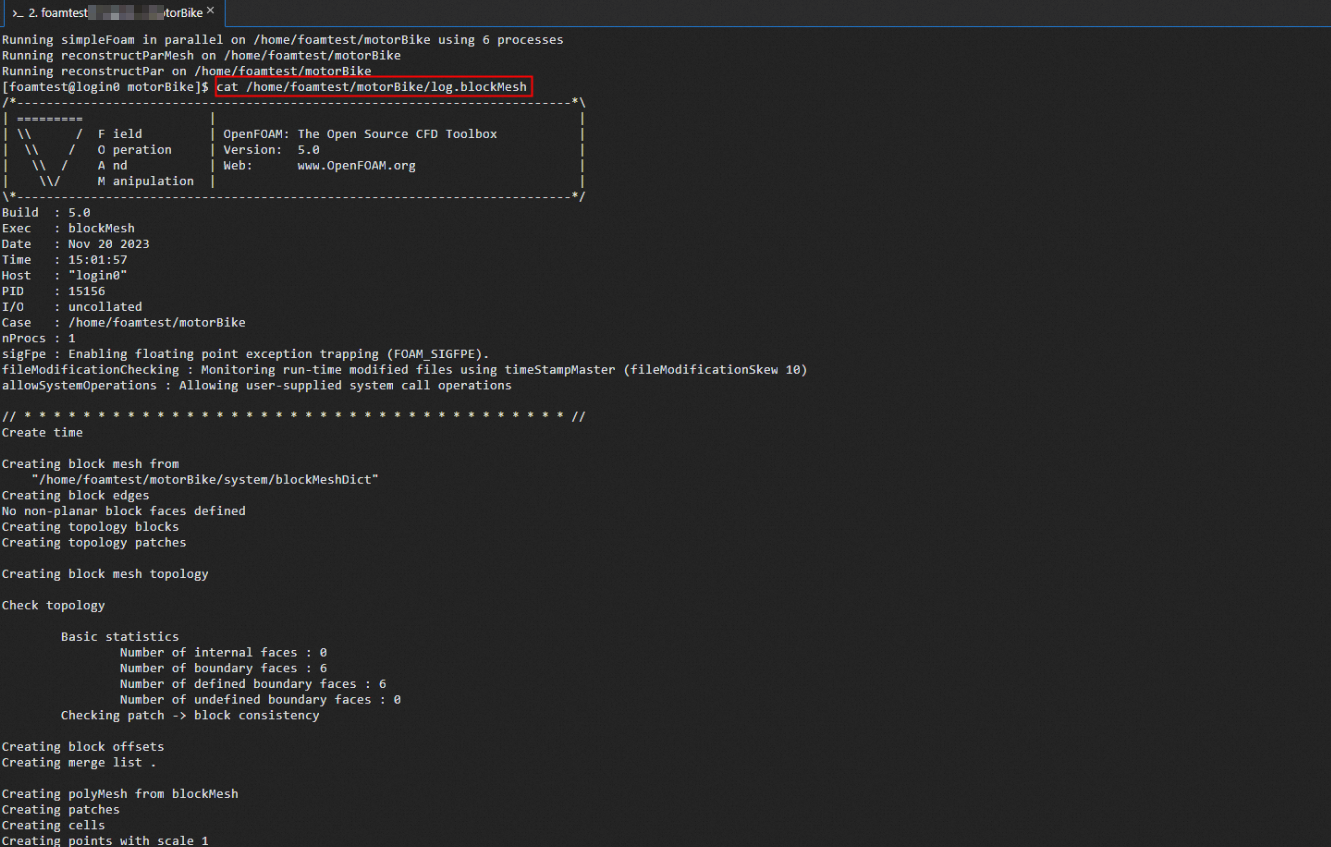1331x847 pixels.
Task: Click the 'Version: 5.0' banner text
Action: tap(272, 150)
